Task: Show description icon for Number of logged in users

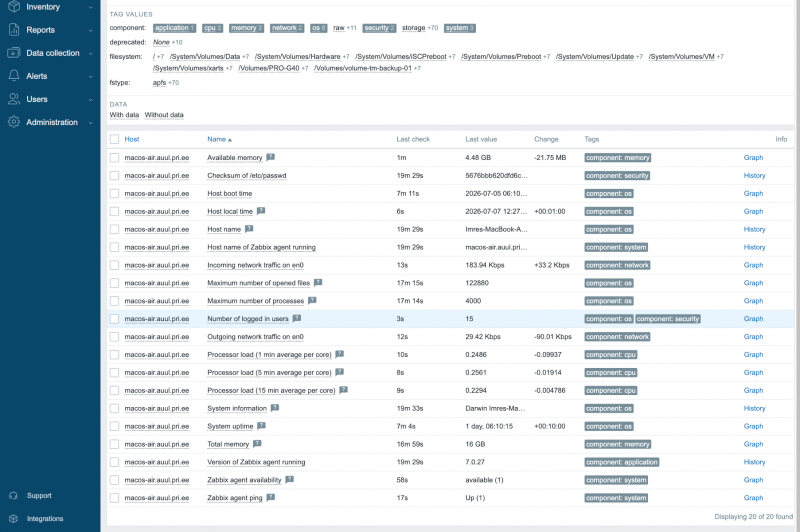Action: 296,318
